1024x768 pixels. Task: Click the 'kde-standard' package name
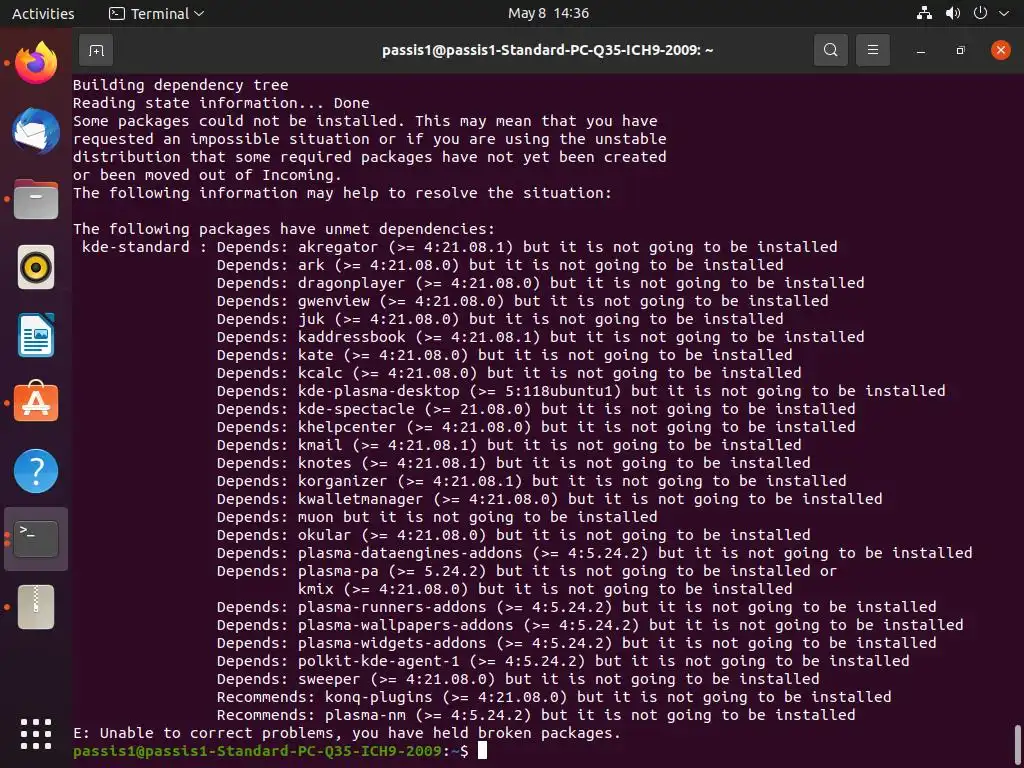point(136,247)
